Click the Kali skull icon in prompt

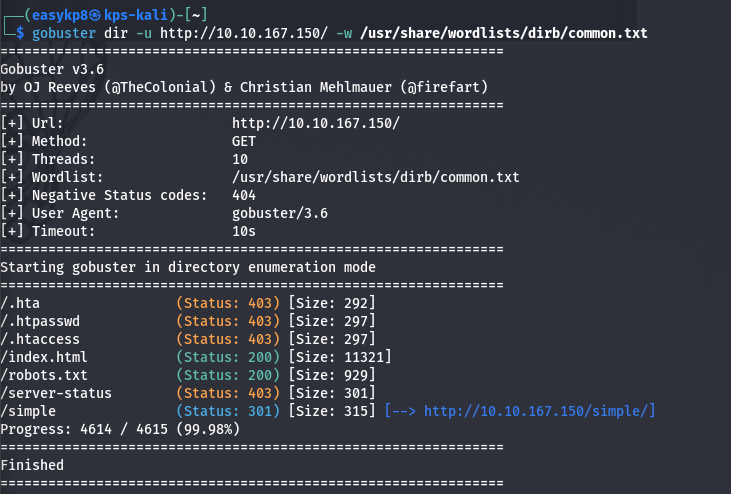(x=95, y=15)
